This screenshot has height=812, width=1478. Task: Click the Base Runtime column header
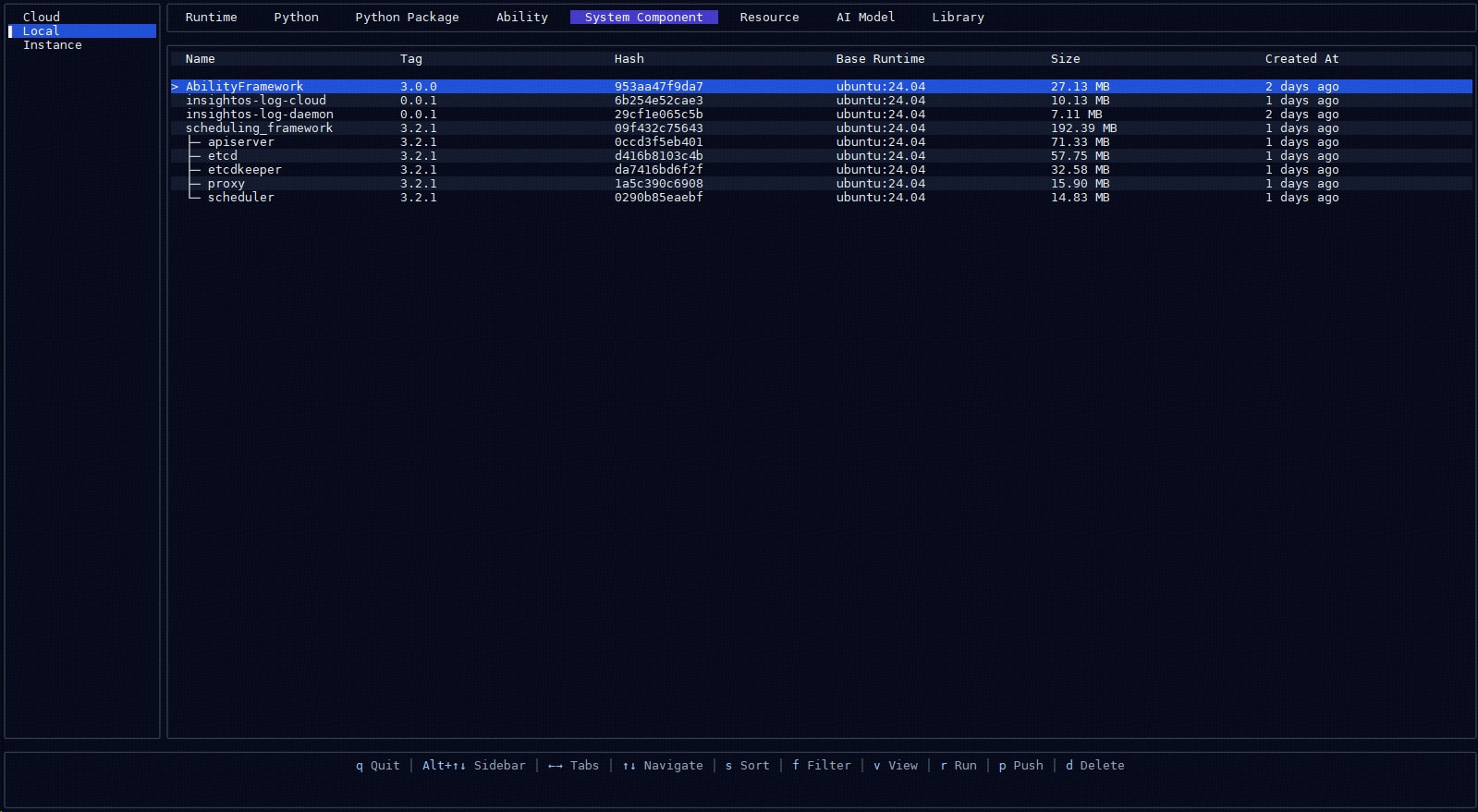881,58
